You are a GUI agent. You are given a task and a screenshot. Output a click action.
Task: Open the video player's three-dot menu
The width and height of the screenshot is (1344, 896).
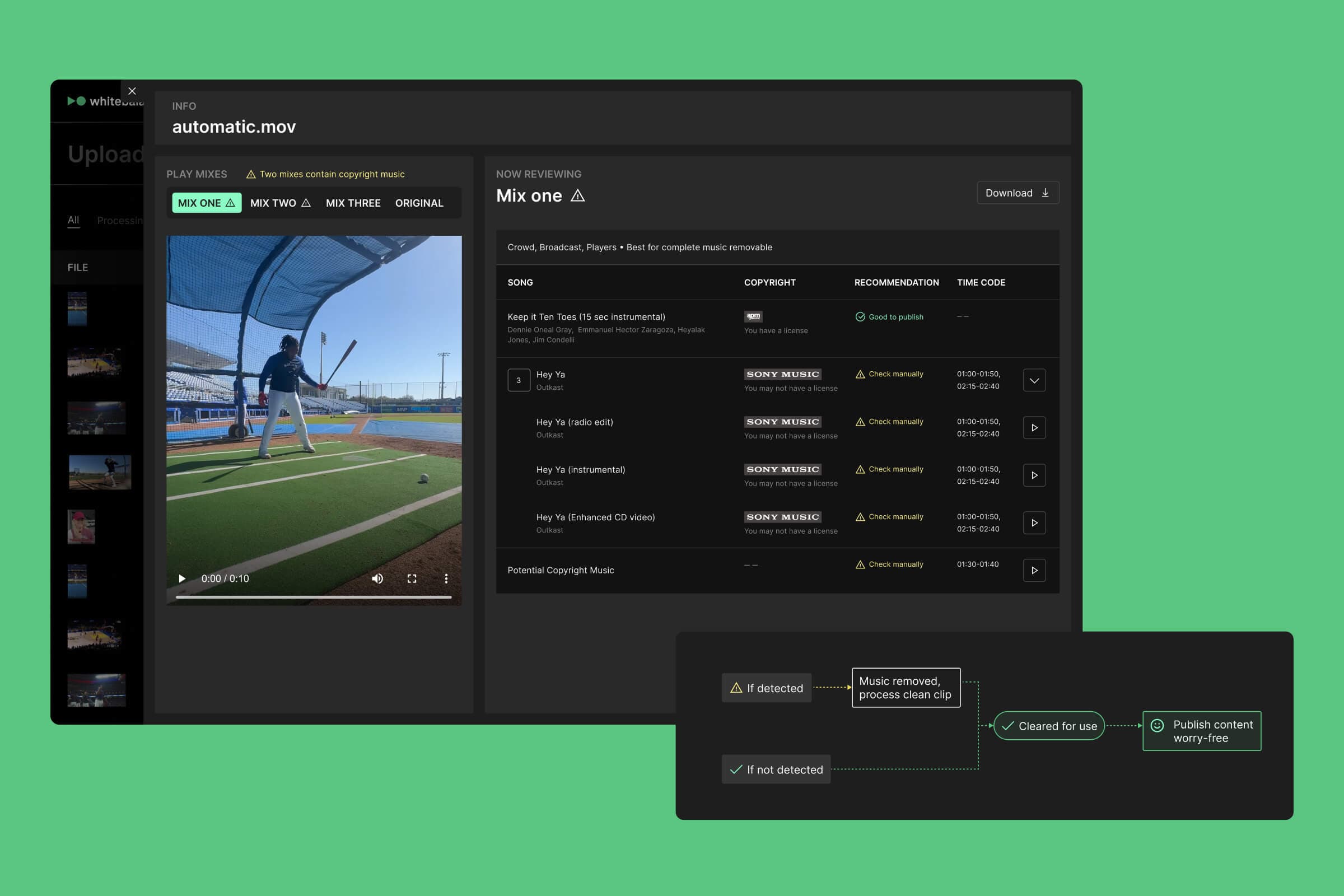(x=446, y=578)
